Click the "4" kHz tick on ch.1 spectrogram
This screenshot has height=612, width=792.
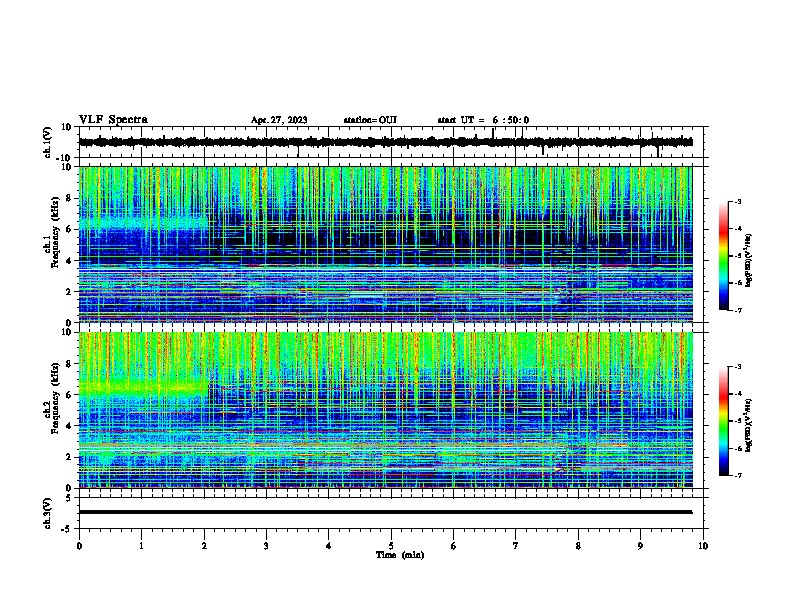tap(70, 261)
